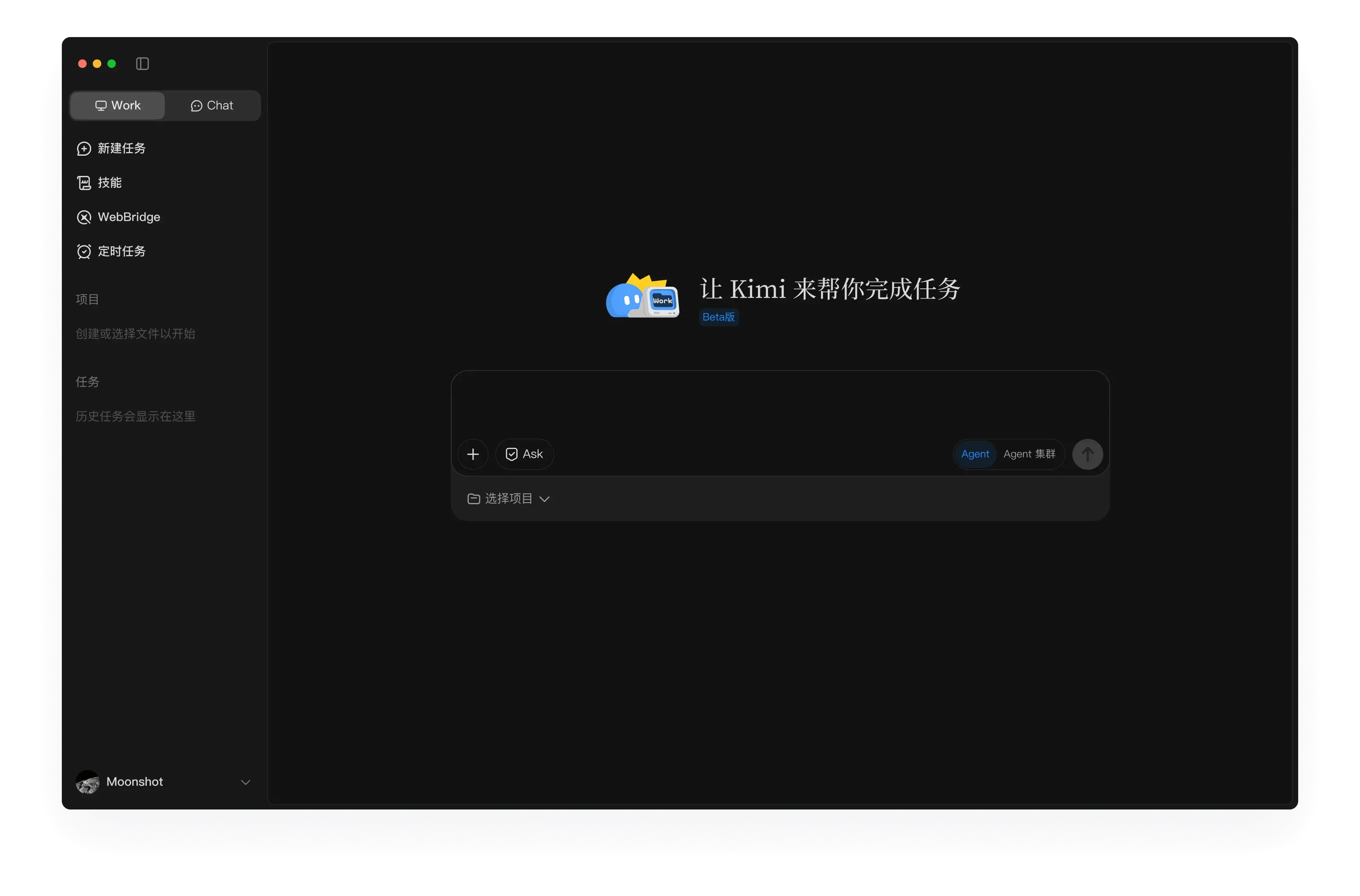
Task: Expand the Moonshot account chevron
Action: pyautogui.click(x=246, y=782)
